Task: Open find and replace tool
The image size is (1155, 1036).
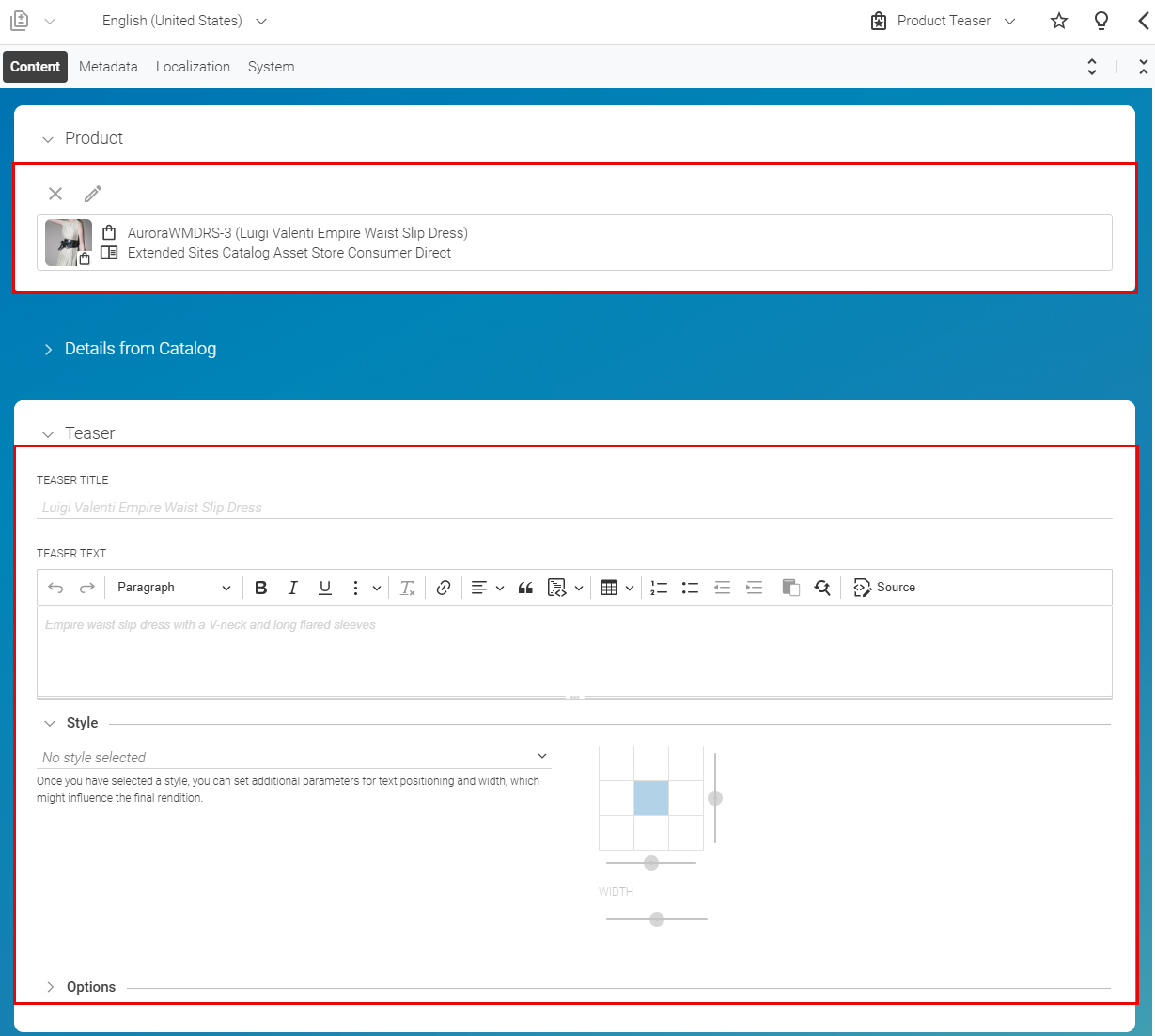Action: pos(822,588)
